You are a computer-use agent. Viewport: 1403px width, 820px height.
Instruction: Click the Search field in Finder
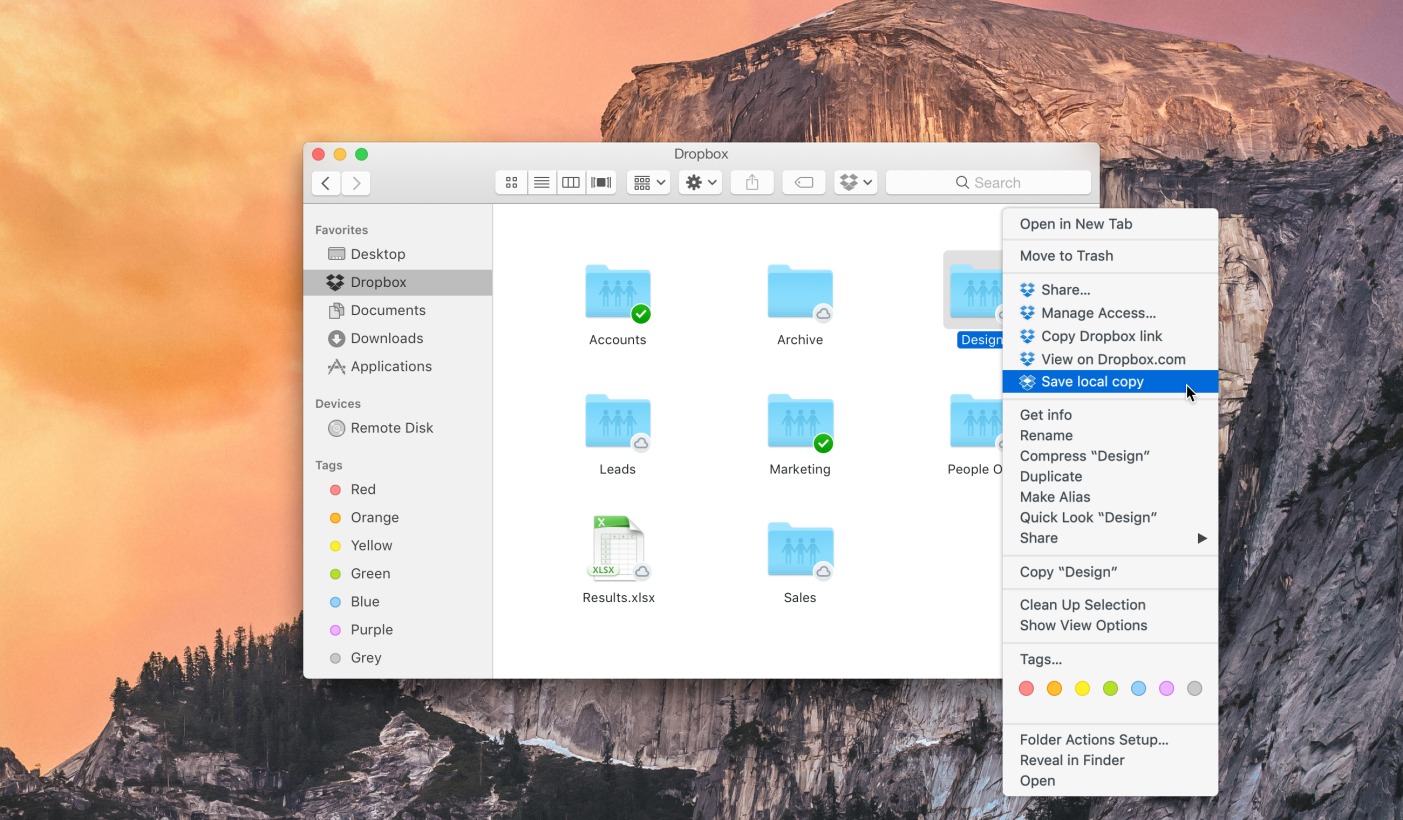pos(988,182)
